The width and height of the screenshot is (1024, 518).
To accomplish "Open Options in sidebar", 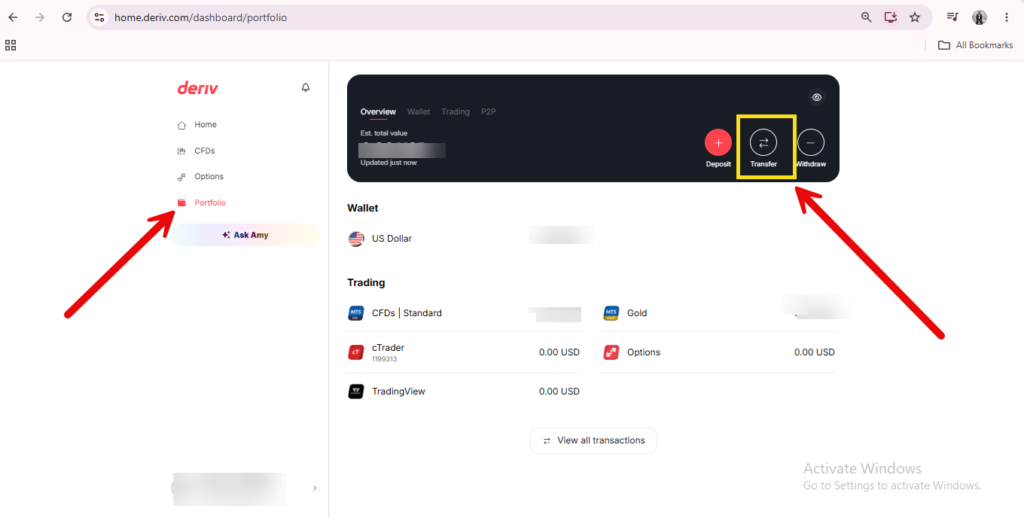I will (200, 177).
